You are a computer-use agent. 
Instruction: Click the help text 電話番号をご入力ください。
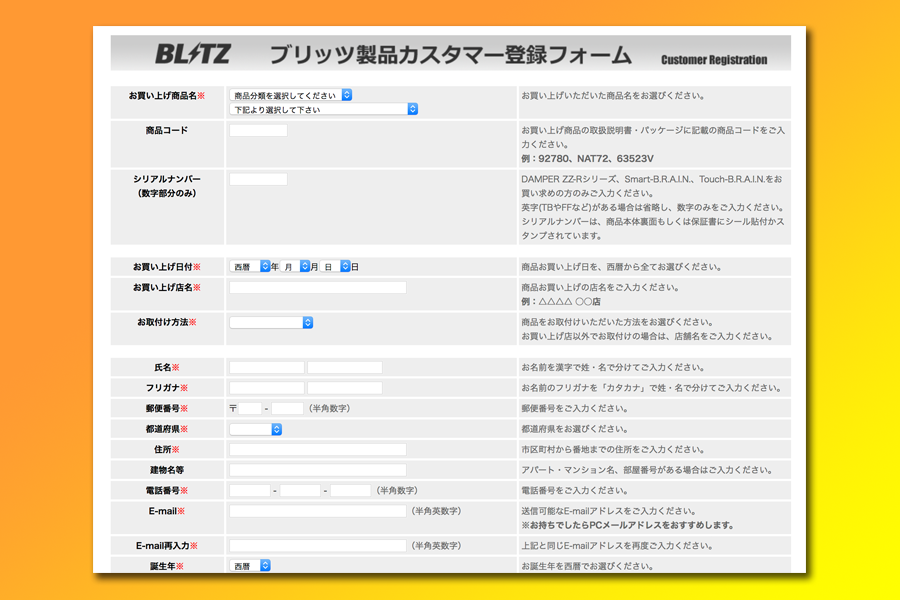click(x=575, y=491)
